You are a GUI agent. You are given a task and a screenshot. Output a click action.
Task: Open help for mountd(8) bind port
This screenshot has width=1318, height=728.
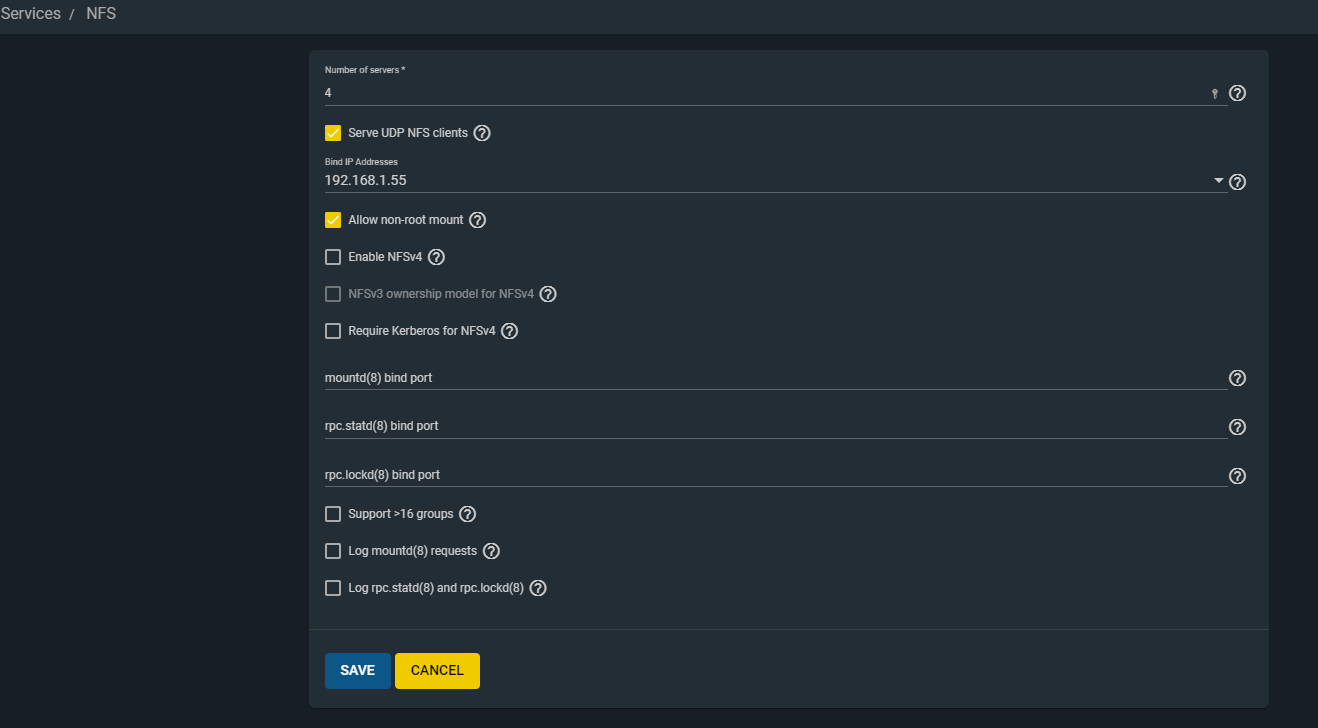coord(1237,378)
